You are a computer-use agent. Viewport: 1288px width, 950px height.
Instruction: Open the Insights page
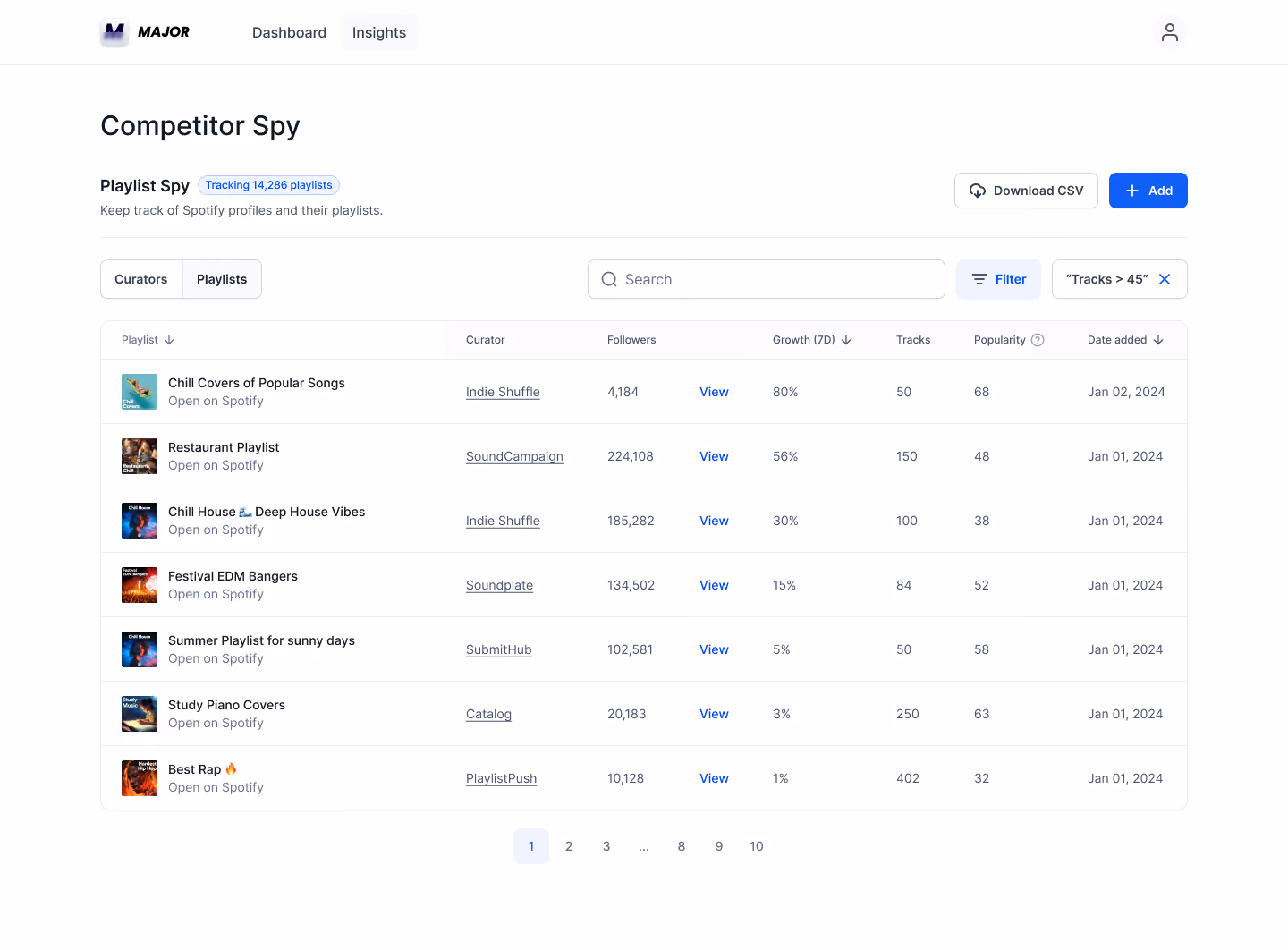pos(379,32)
